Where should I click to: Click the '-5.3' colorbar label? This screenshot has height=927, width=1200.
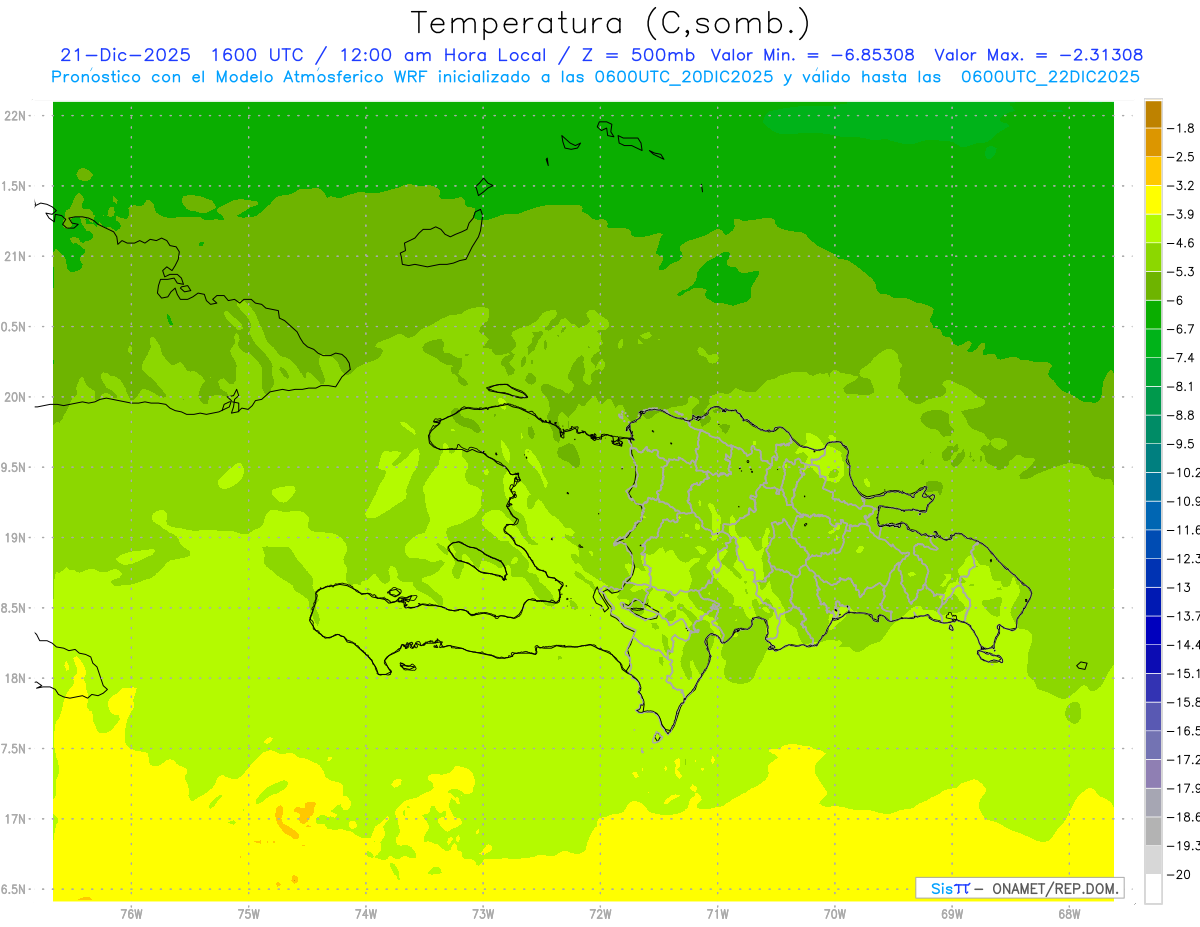point(1182,272)
